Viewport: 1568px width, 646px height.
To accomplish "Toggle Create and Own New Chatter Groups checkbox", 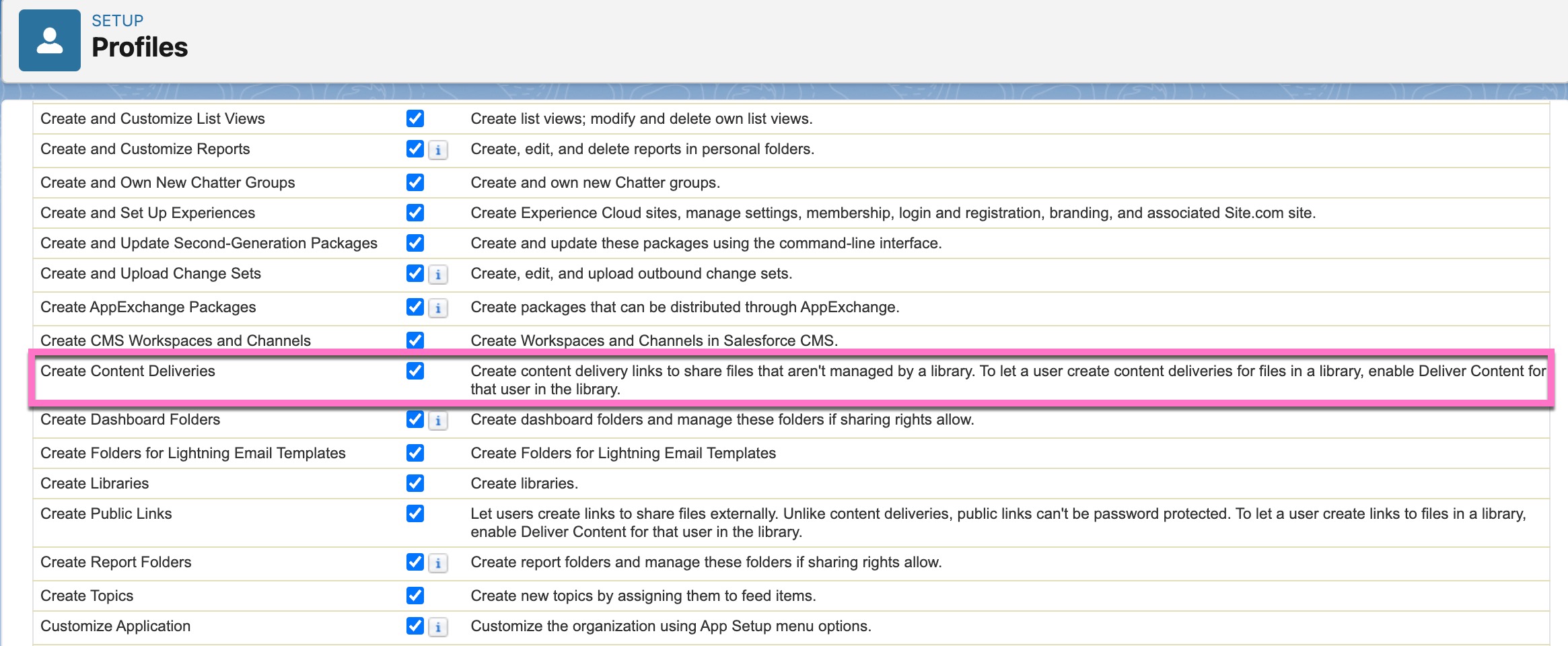I will click(x=415, y=182).
